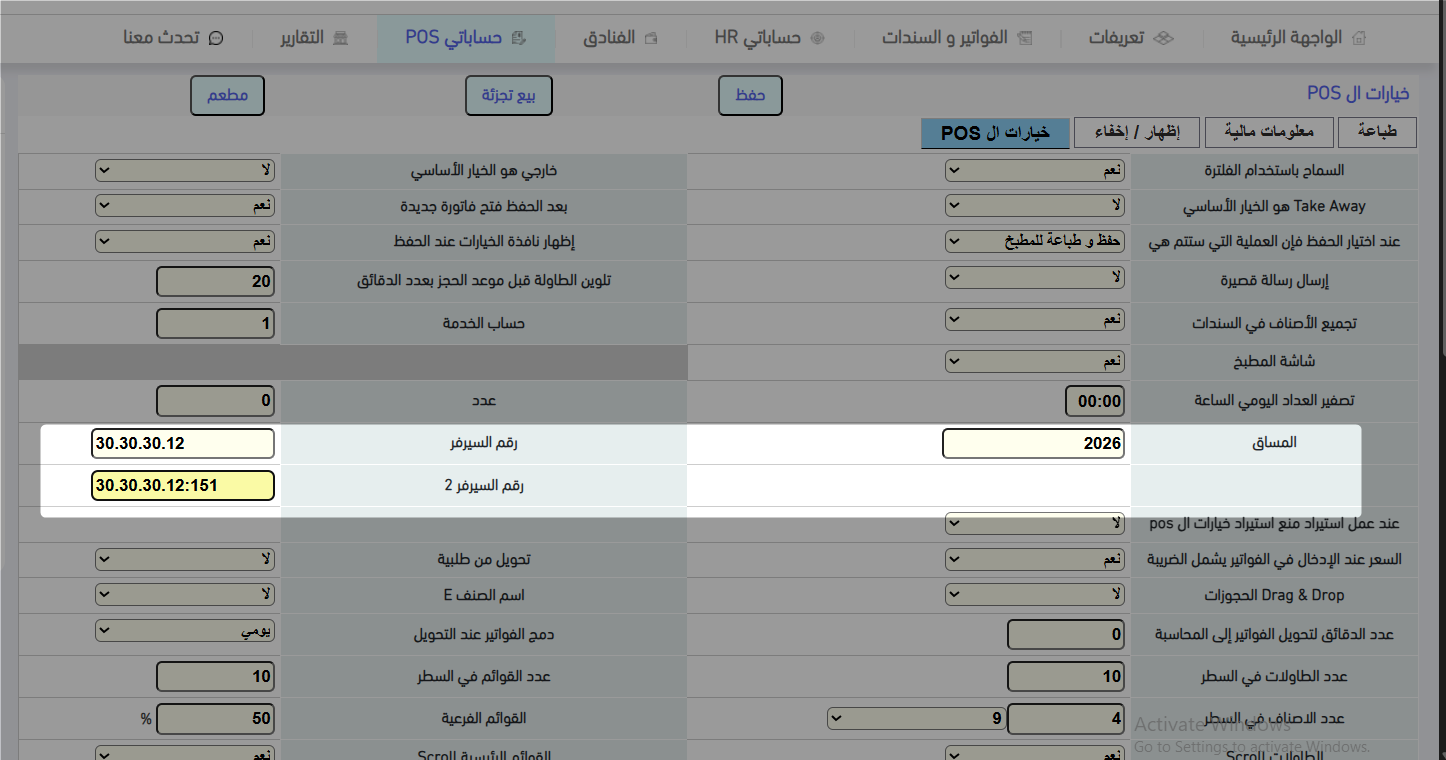Click the layers icon next to تعريفات
The height and width of the screenshot is (760, 1446).
(1163, 38)
